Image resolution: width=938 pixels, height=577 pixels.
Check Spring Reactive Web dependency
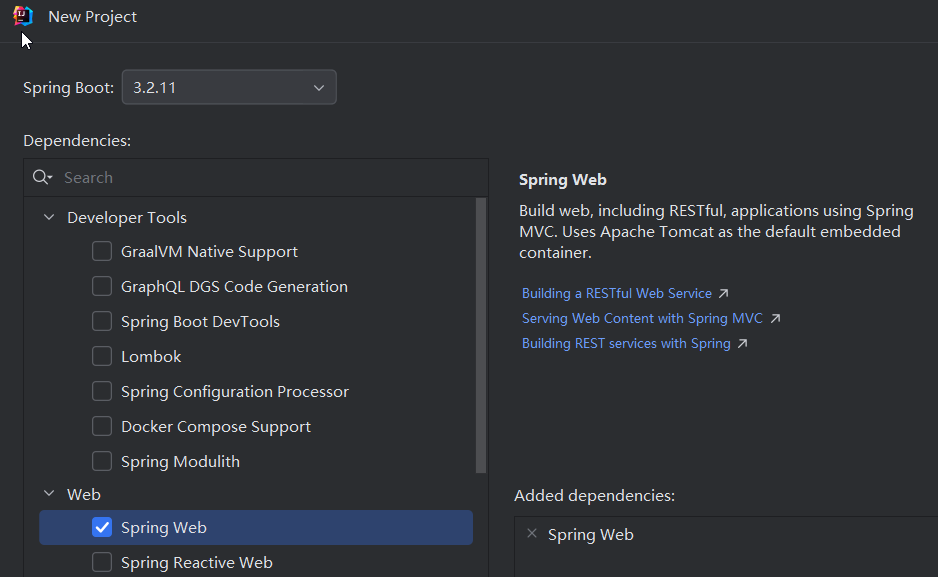tap(102, 562)
